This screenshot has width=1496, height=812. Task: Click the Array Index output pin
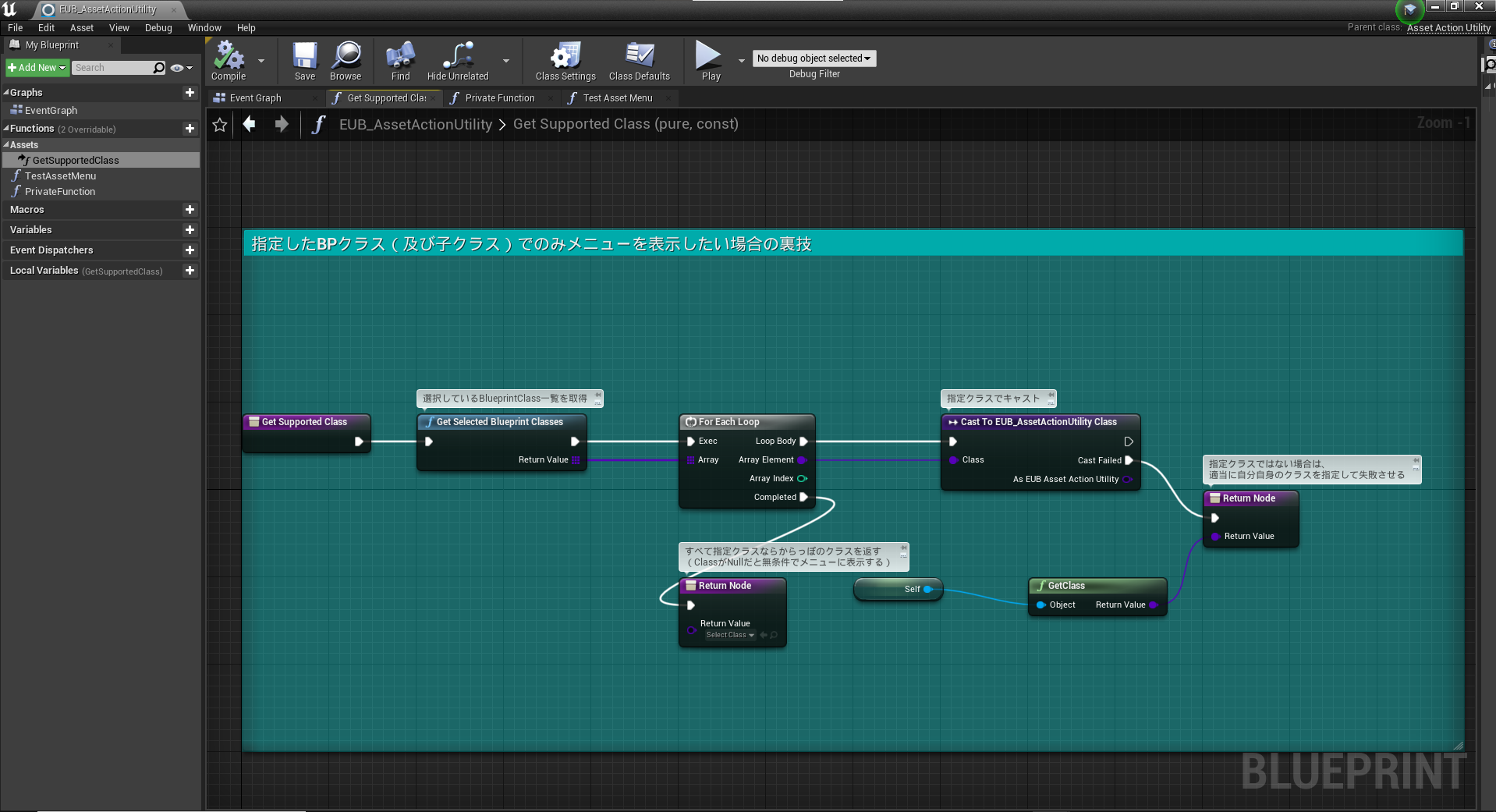point(802,478)
